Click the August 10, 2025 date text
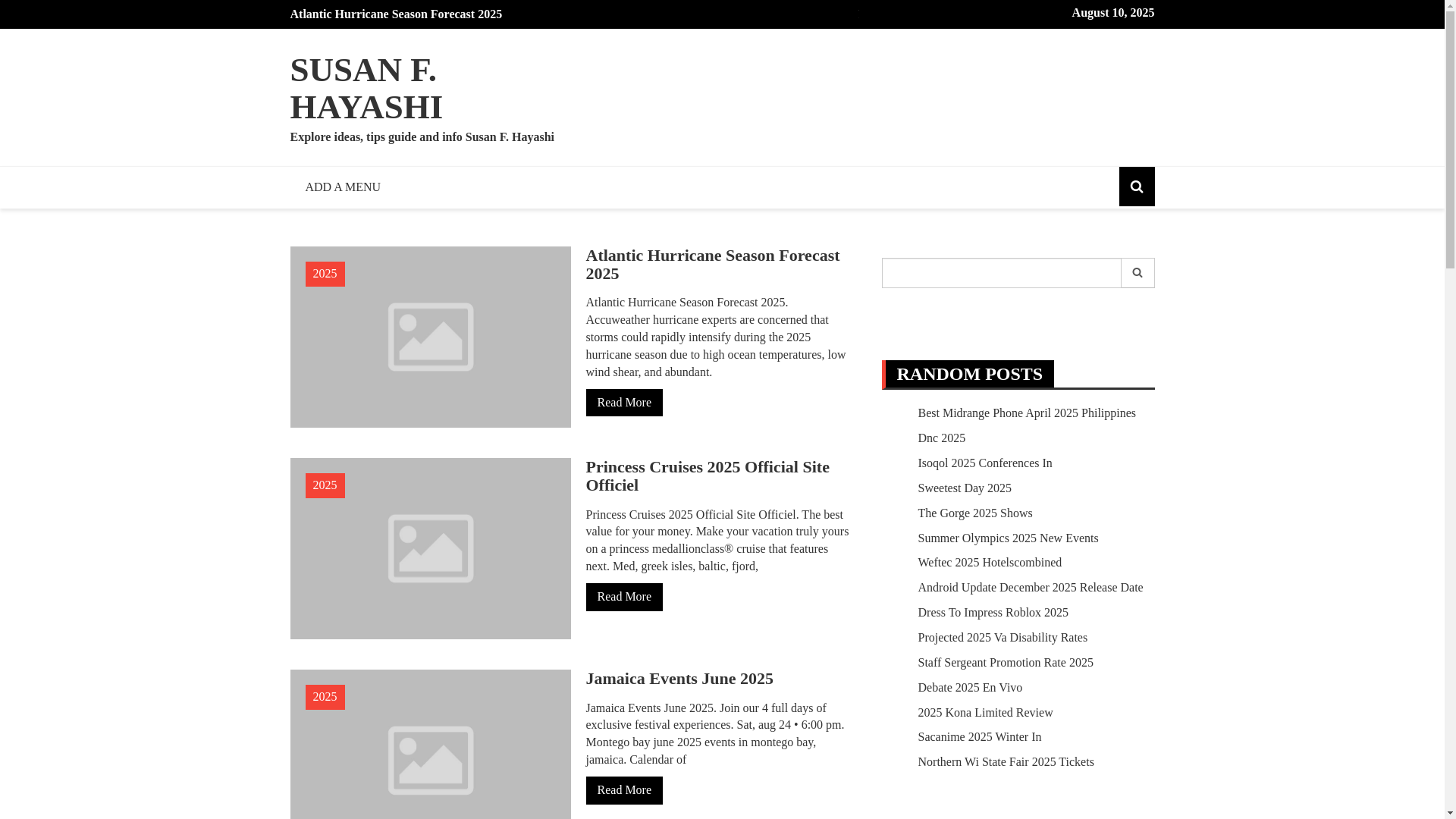 [1112, 13]
